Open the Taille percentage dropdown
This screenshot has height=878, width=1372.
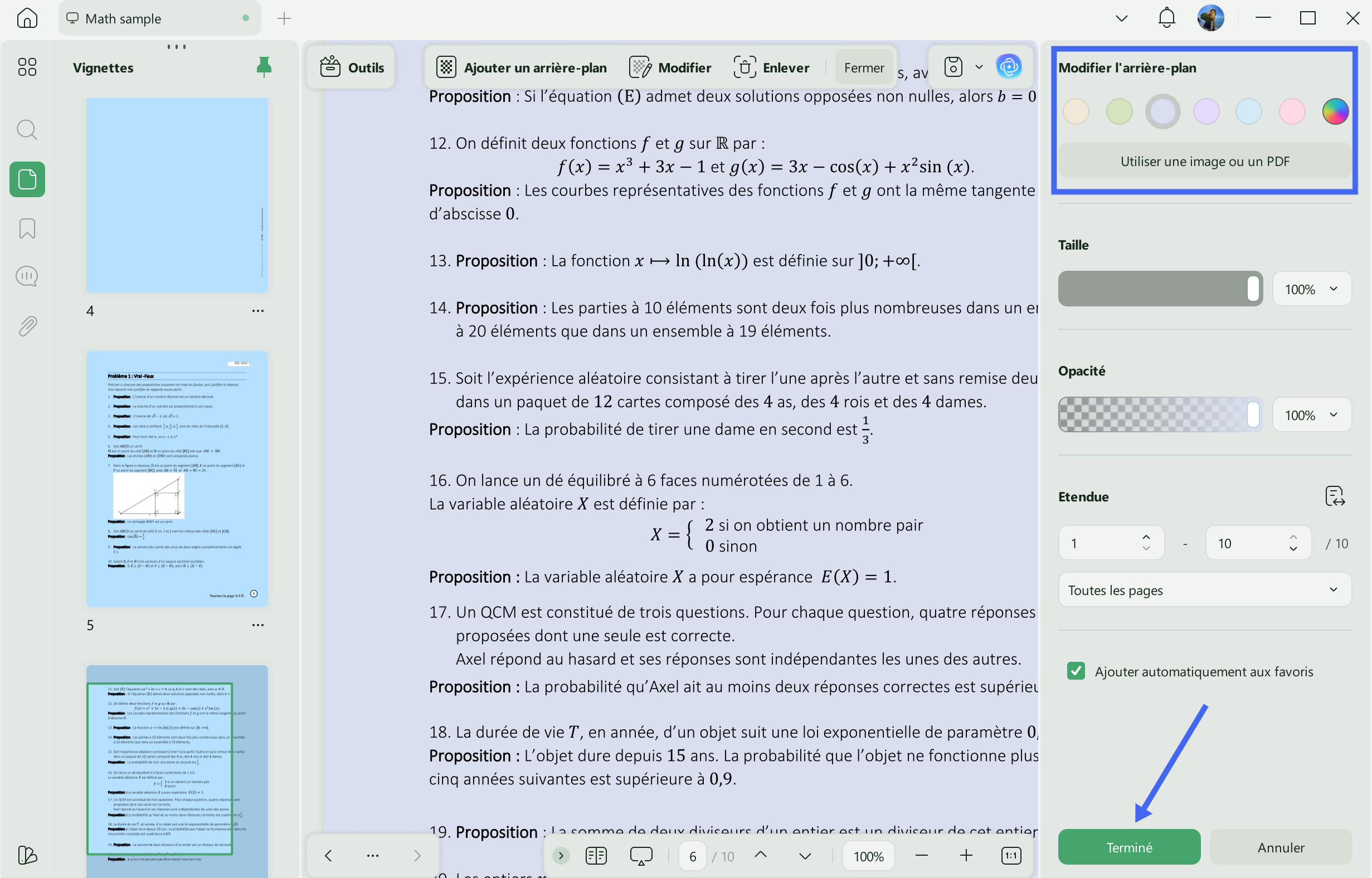1312,289
